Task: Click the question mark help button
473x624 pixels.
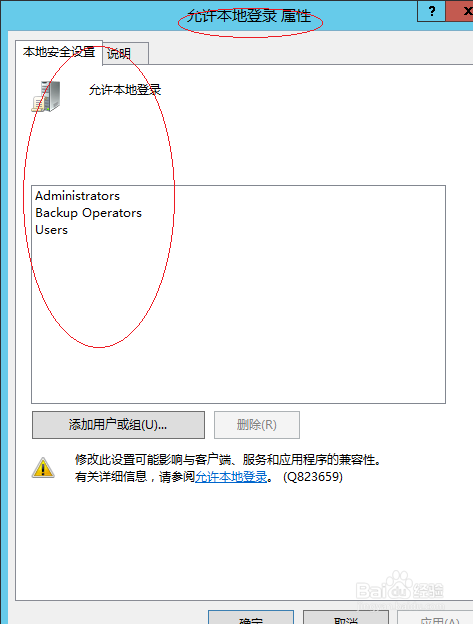Action: pyautogui.click(x=432, y=11)
